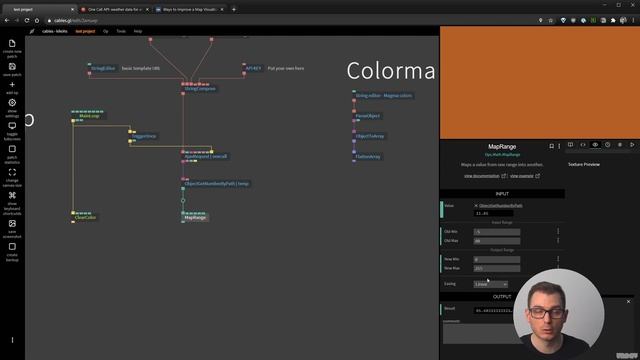Reload the browser page

[27, 20]
